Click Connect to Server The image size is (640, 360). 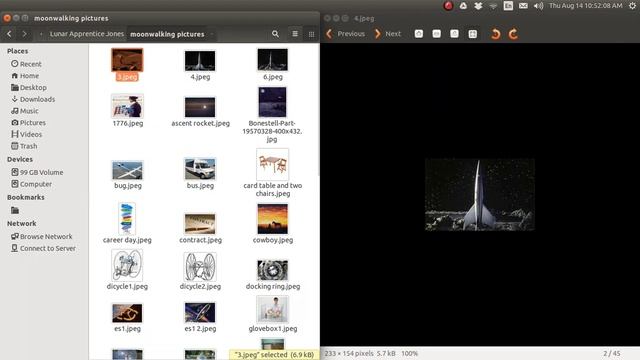[x=43, y=248]
